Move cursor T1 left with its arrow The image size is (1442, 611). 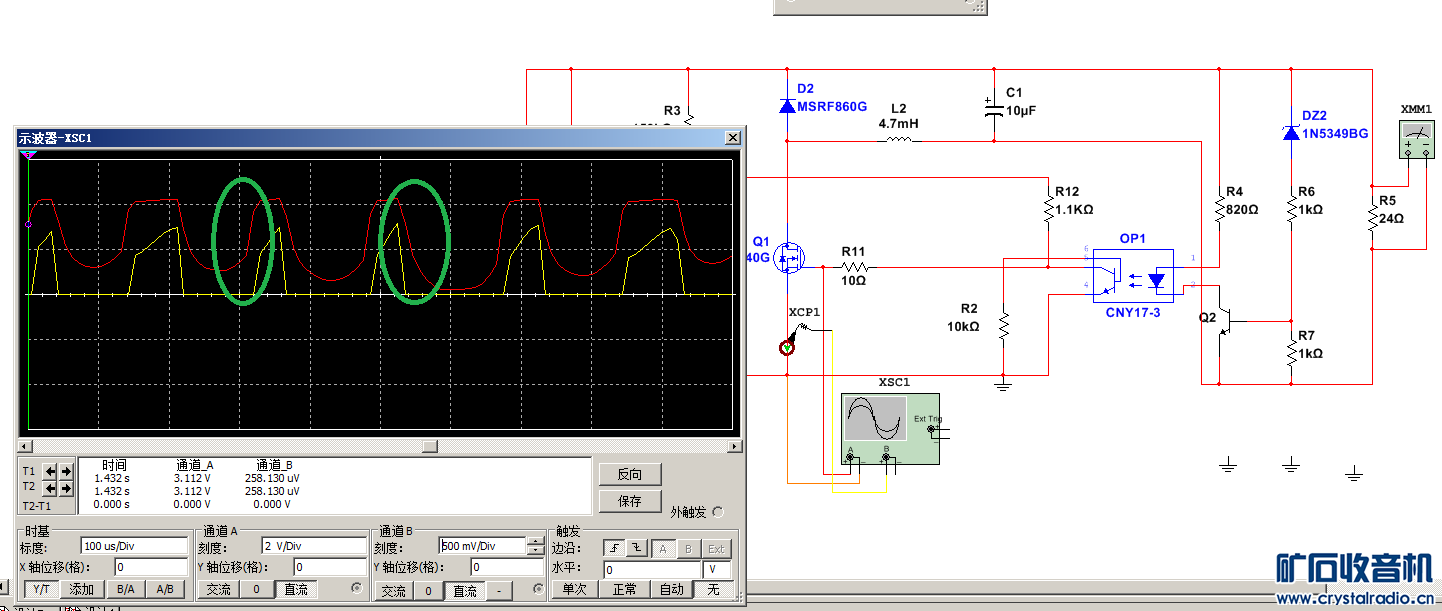51,471
